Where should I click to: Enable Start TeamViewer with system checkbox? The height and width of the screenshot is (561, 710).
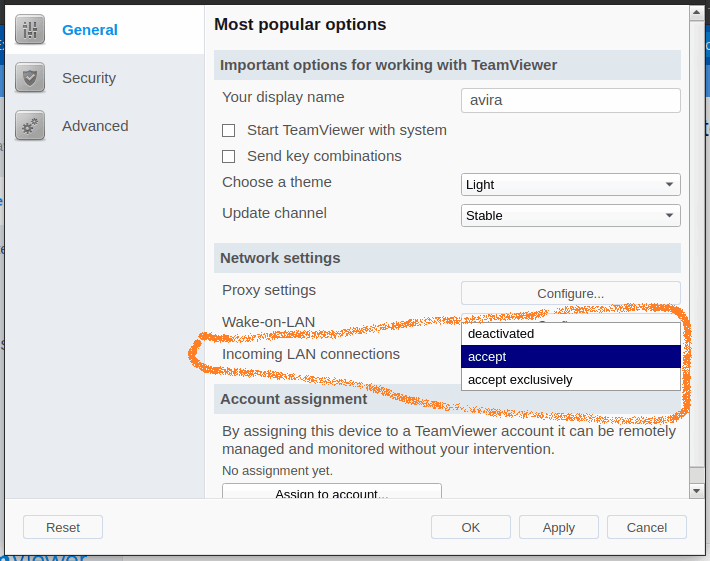point(228,130)
